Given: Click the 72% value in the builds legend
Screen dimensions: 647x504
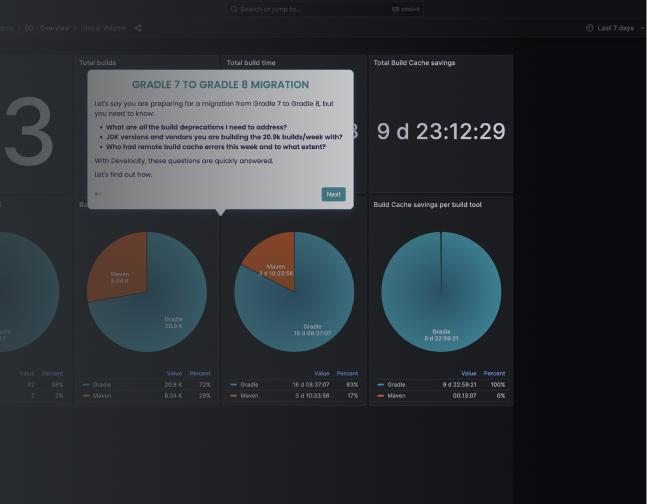Looking at the screenshot, I should pyautogui.click(x=205, y=385).
